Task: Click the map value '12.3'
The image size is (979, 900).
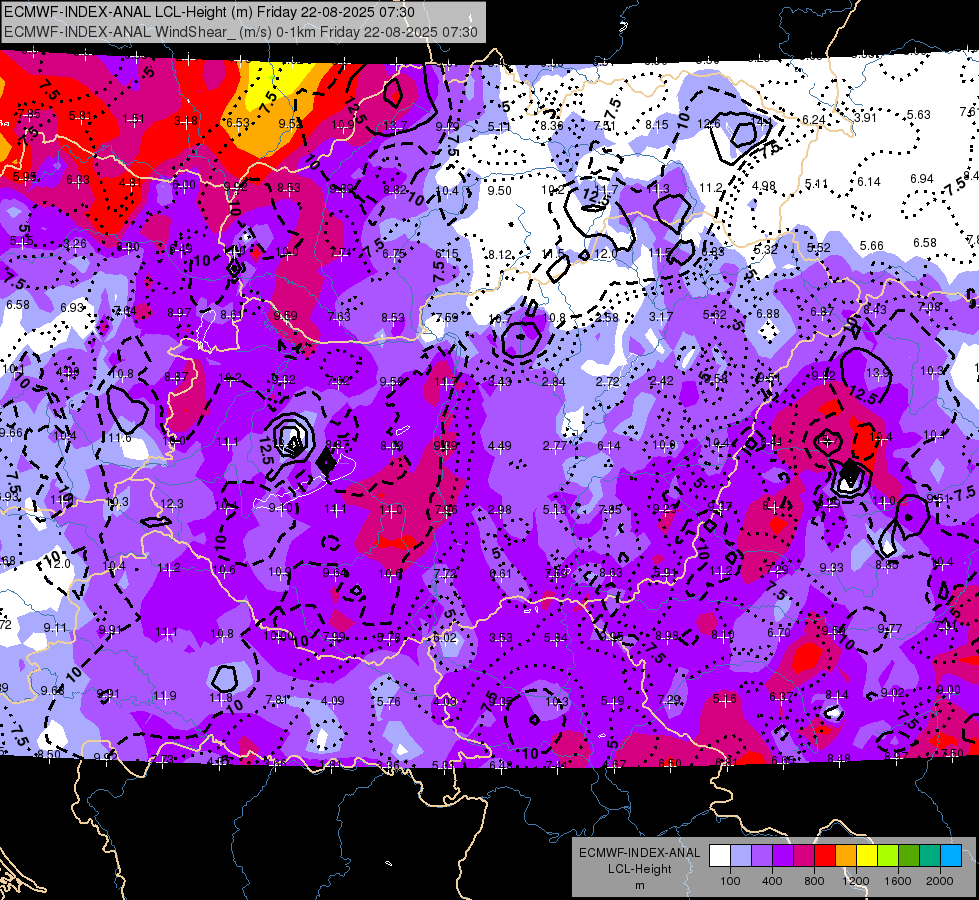Action: [172, 503]
